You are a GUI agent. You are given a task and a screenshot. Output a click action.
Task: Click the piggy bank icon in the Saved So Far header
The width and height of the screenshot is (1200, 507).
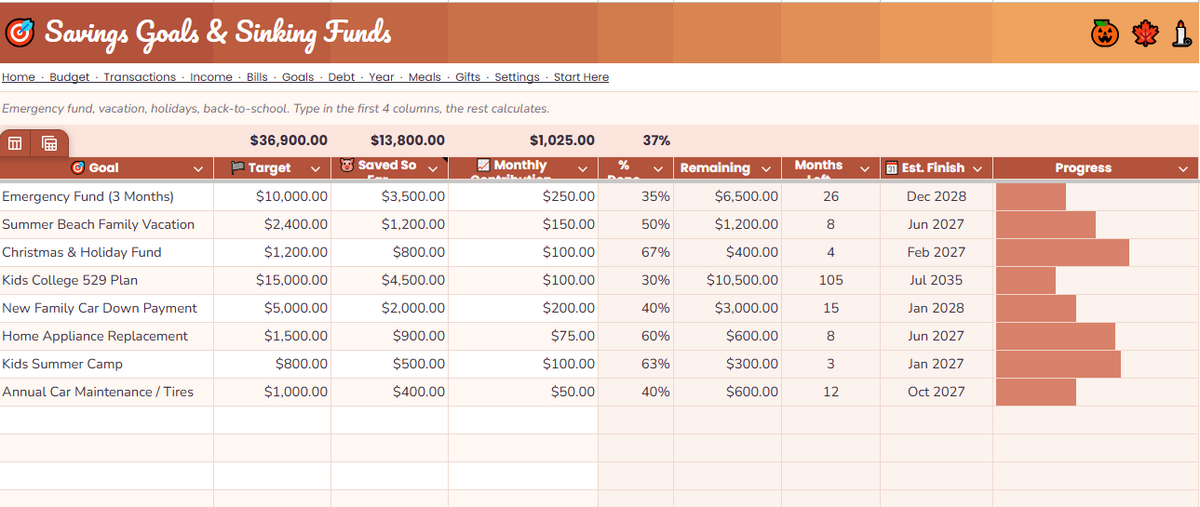pyautogui.click(x=348, y=165)
